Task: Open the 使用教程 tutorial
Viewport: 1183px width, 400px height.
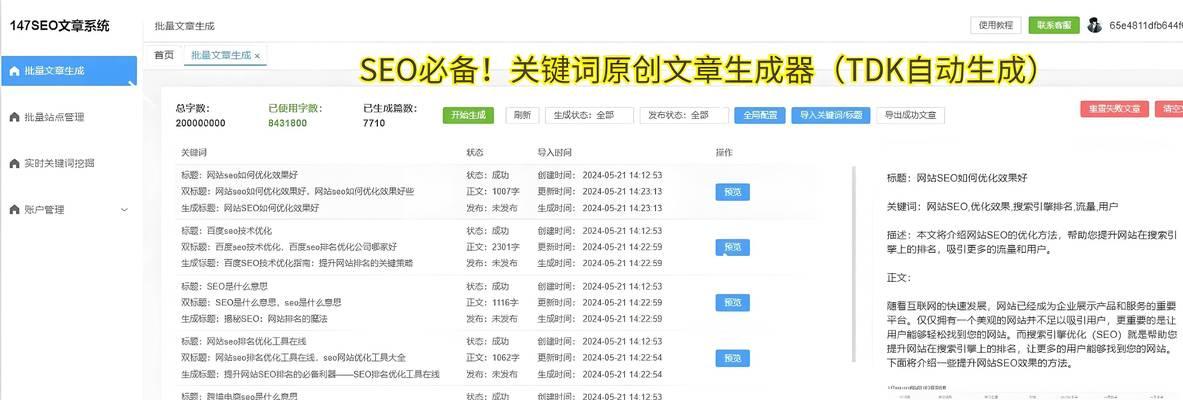Action: [996, 25]
